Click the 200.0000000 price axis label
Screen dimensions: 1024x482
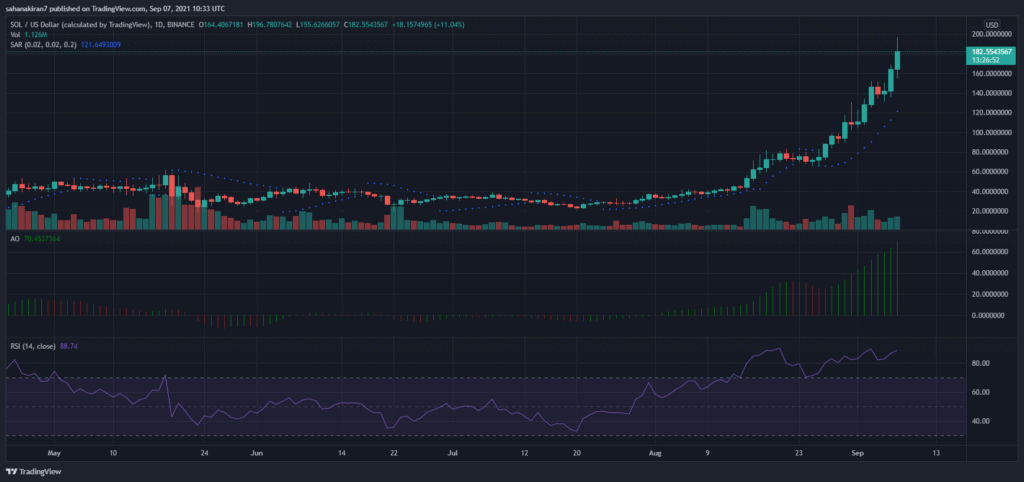pyautogui.click(x=990, y=33)
